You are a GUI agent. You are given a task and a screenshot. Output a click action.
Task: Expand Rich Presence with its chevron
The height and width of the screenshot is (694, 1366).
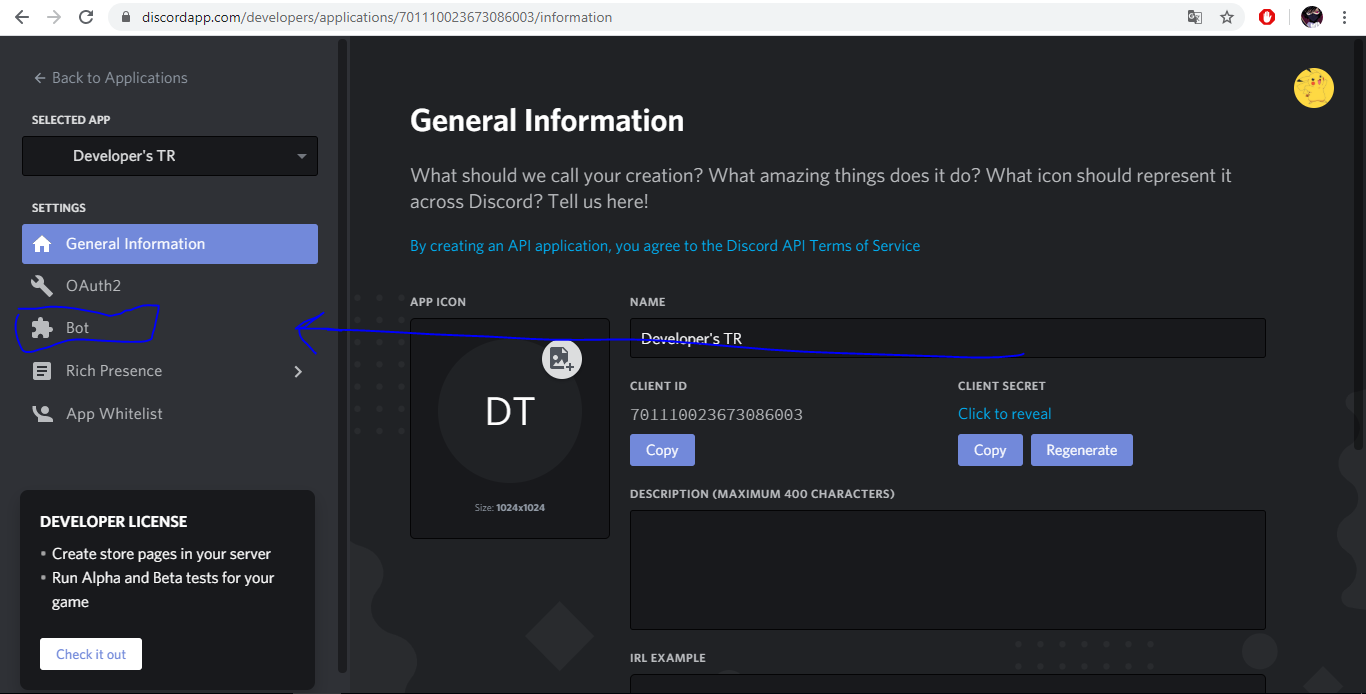(x=297, y=370)
